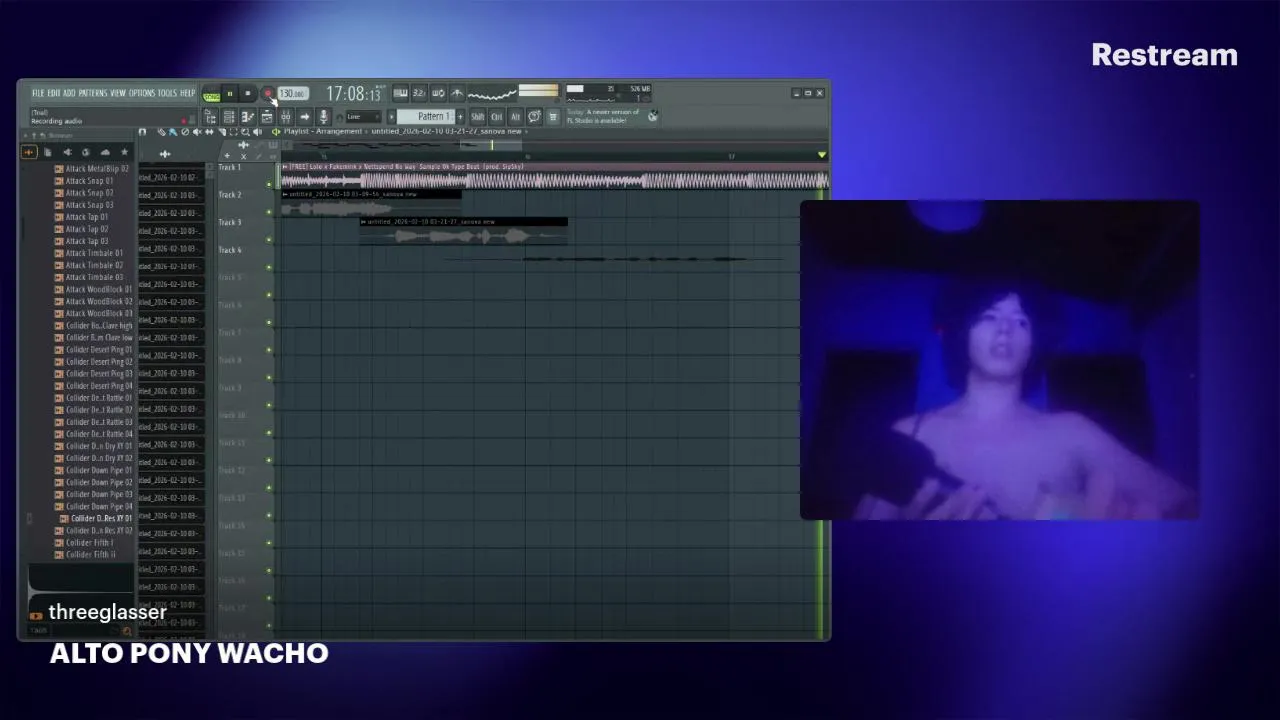
Task: Select the browser current project tab icon
Action: coord(48,152)
